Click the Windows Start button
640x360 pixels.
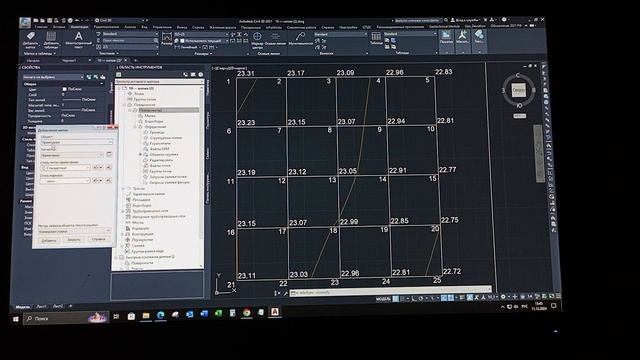[16, 319]
